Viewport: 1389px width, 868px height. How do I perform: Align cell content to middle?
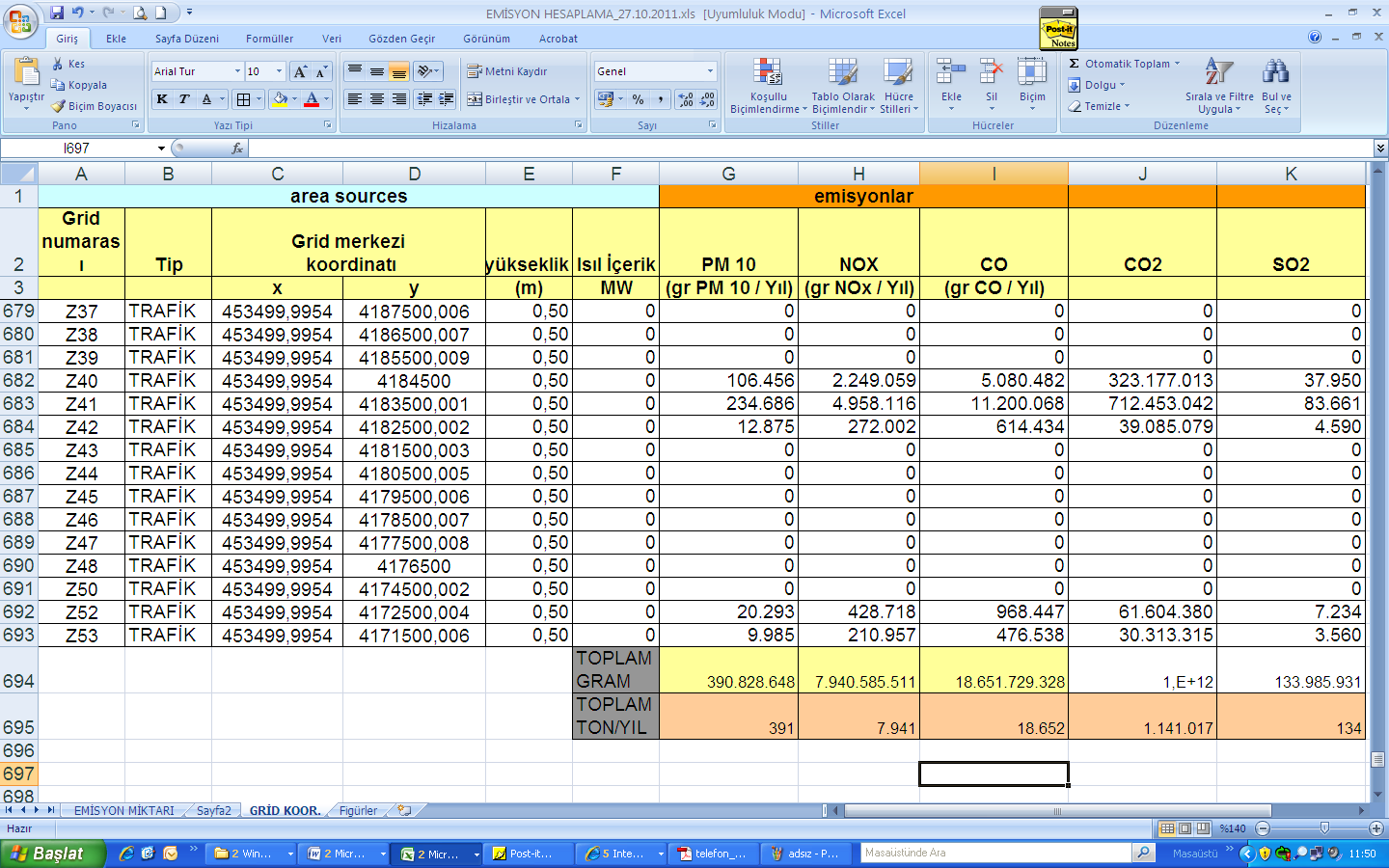click(377, 71)
